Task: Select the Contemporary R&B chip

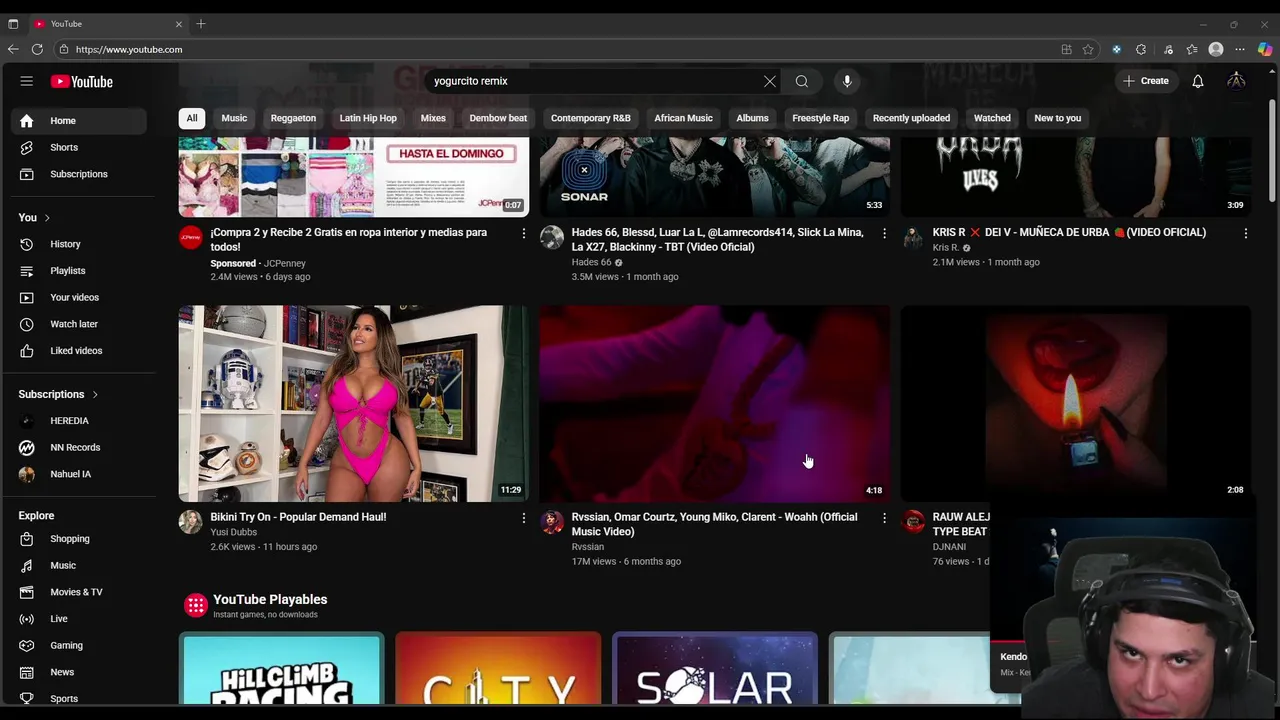Action: pos(591,118)
